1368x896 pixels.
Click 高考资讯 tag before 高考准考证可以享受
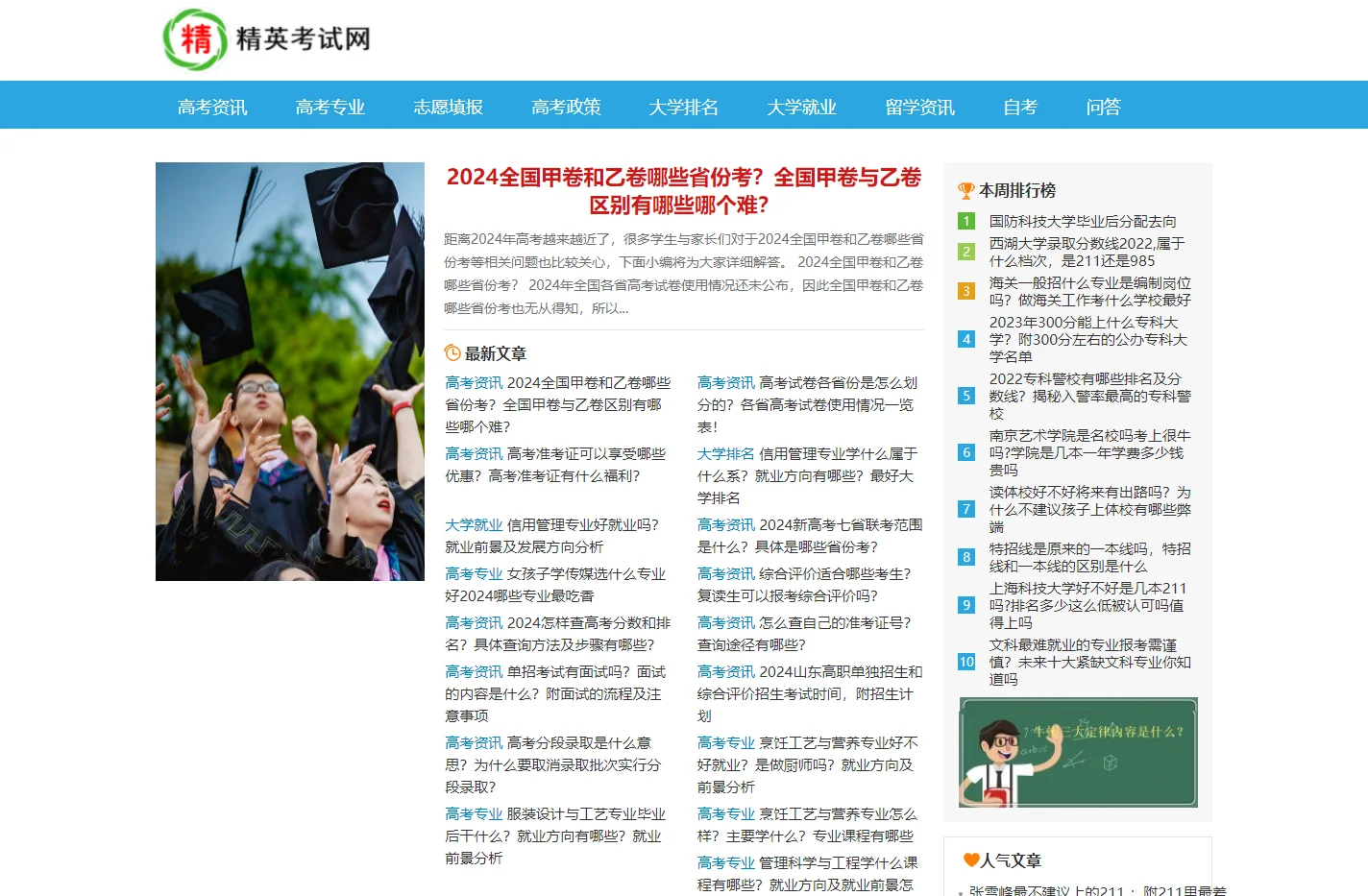point(474,453)
